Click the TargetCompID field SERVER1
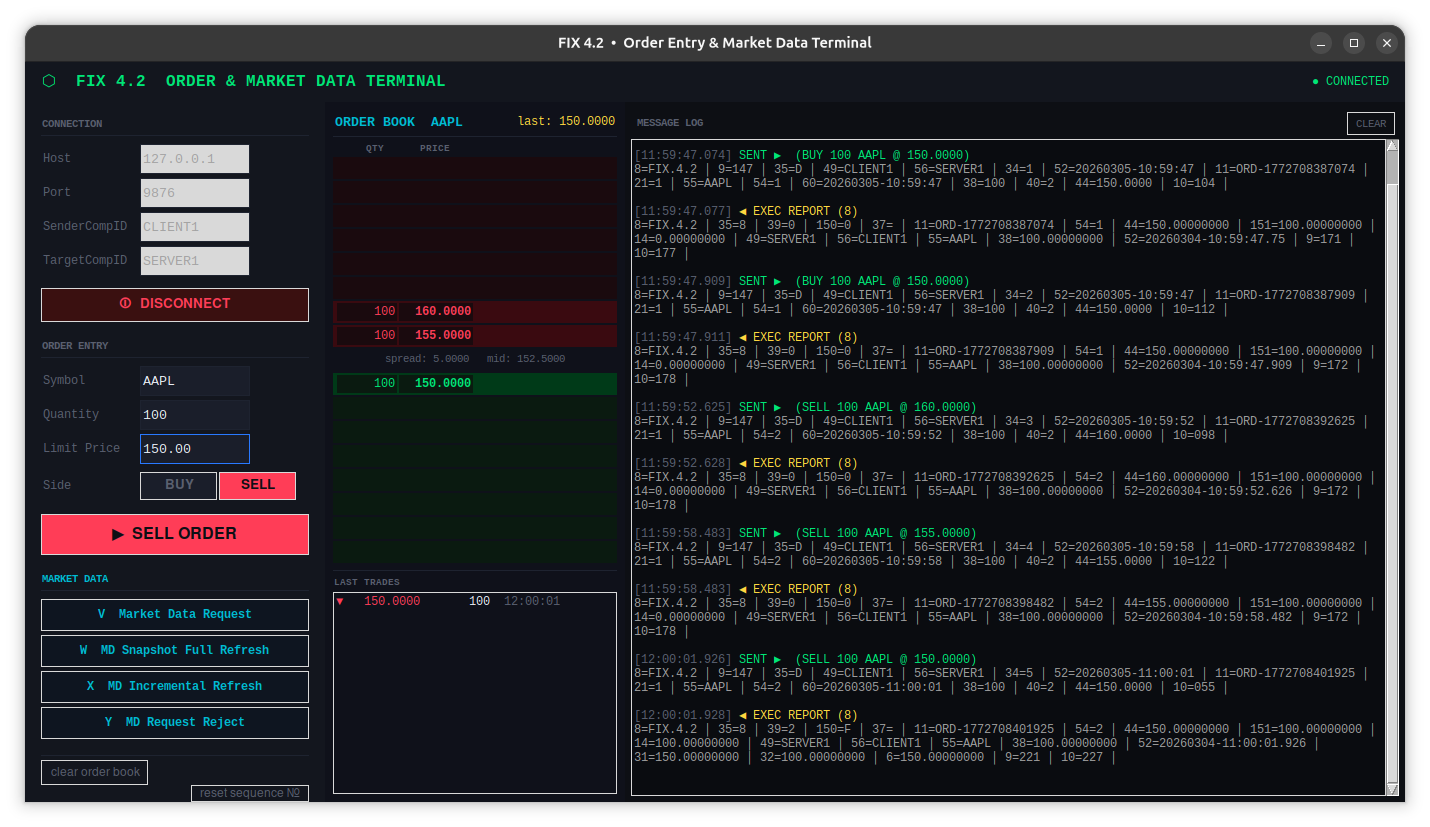Image resolution: width=1430 pixels, height=827 pixels. coord(195,261)
